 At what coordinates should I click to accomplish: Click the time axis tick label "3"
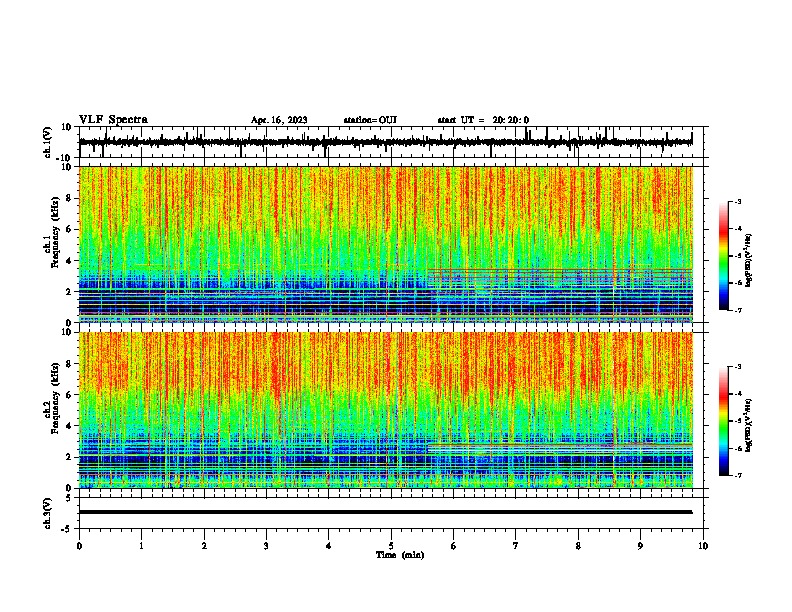(x=266, y=546)
